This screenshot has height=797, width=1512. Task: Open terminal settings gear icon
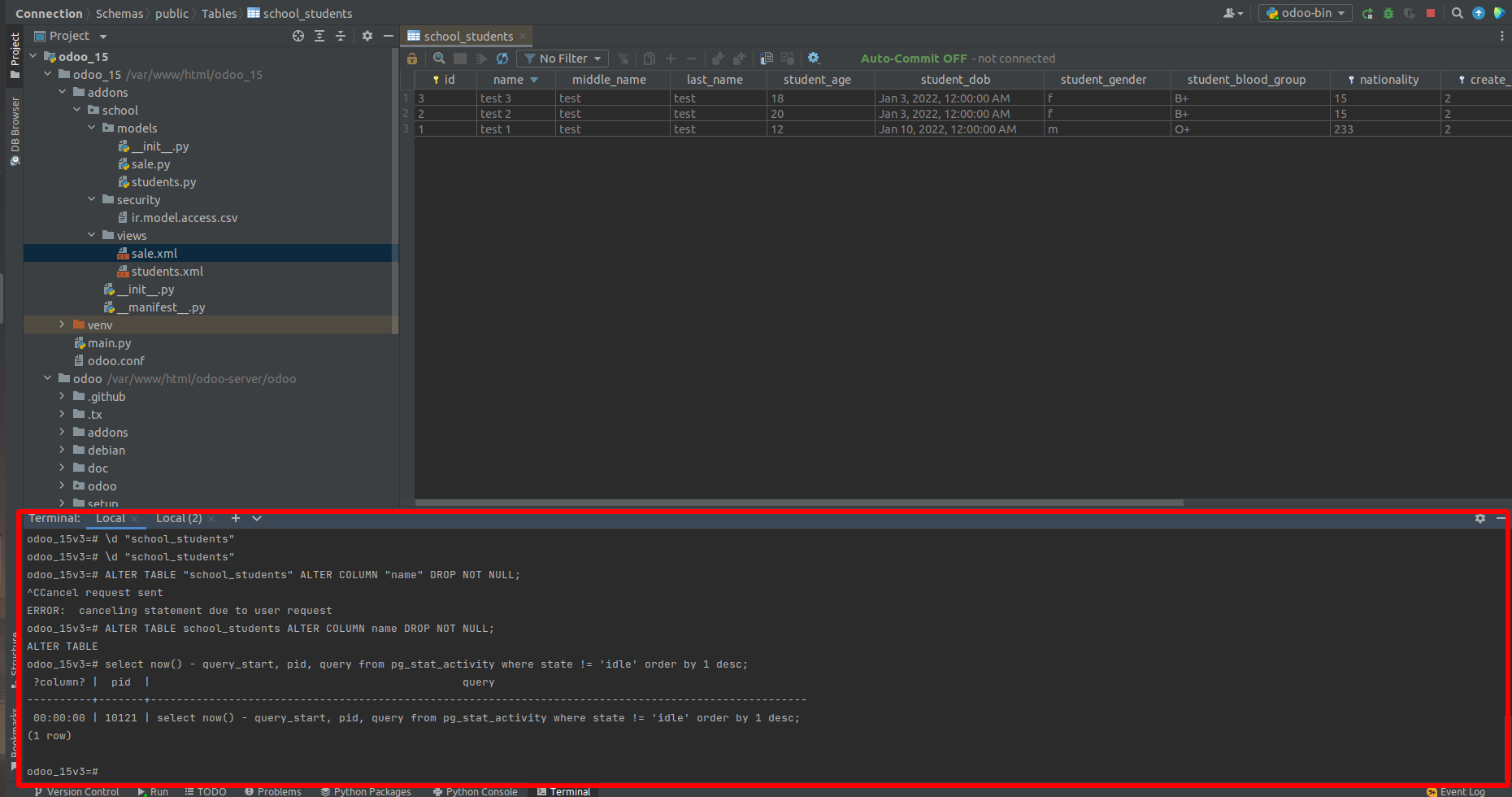coord(1480,518)
